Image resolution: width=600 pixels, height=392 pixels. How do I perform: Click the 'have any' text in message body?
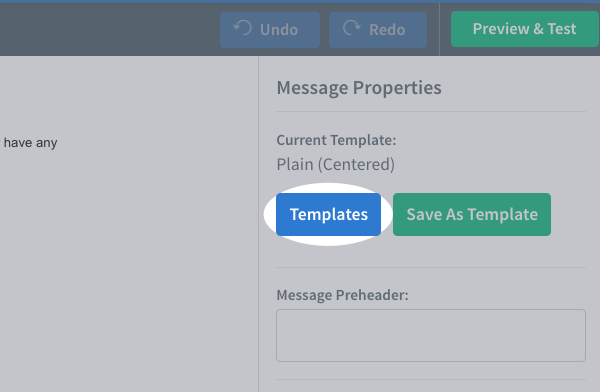pyautogui.click(x=31, y=143)
